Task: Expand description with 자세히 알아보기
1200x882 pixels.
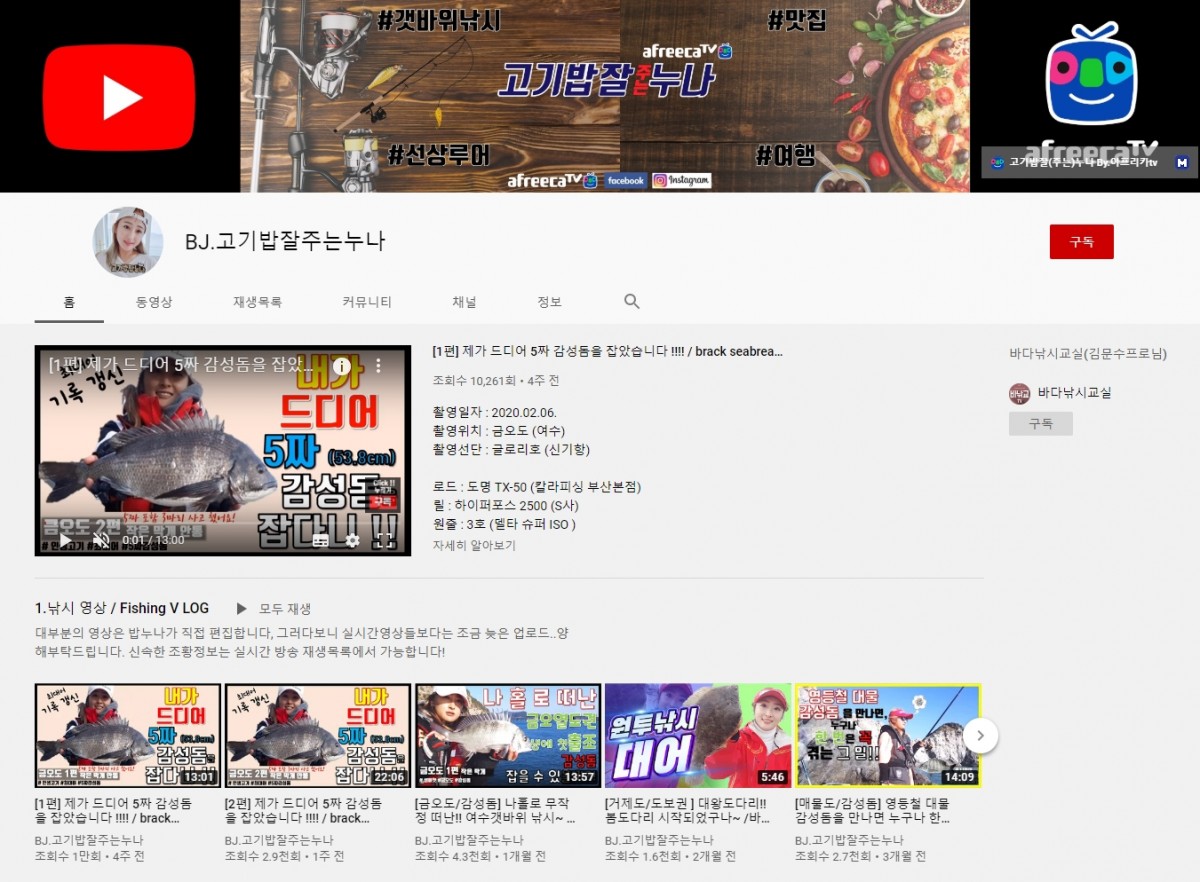Action: [474, 546]
